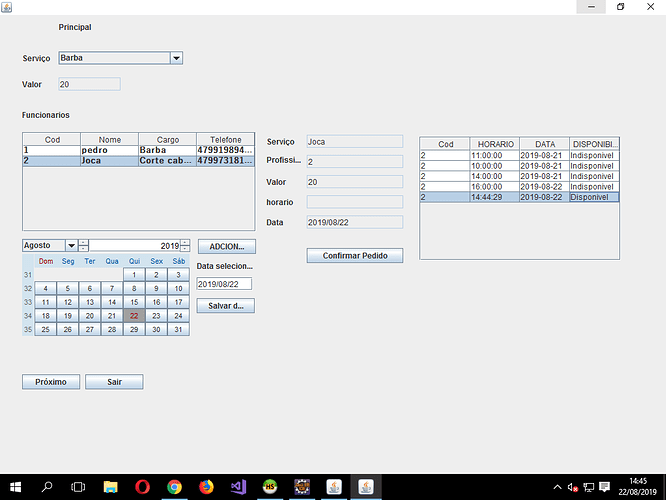The height and width of the screenshot is (500, 666).
Task: Click the Data selecion... field with 2019/08/22
Action: (224, 284)
